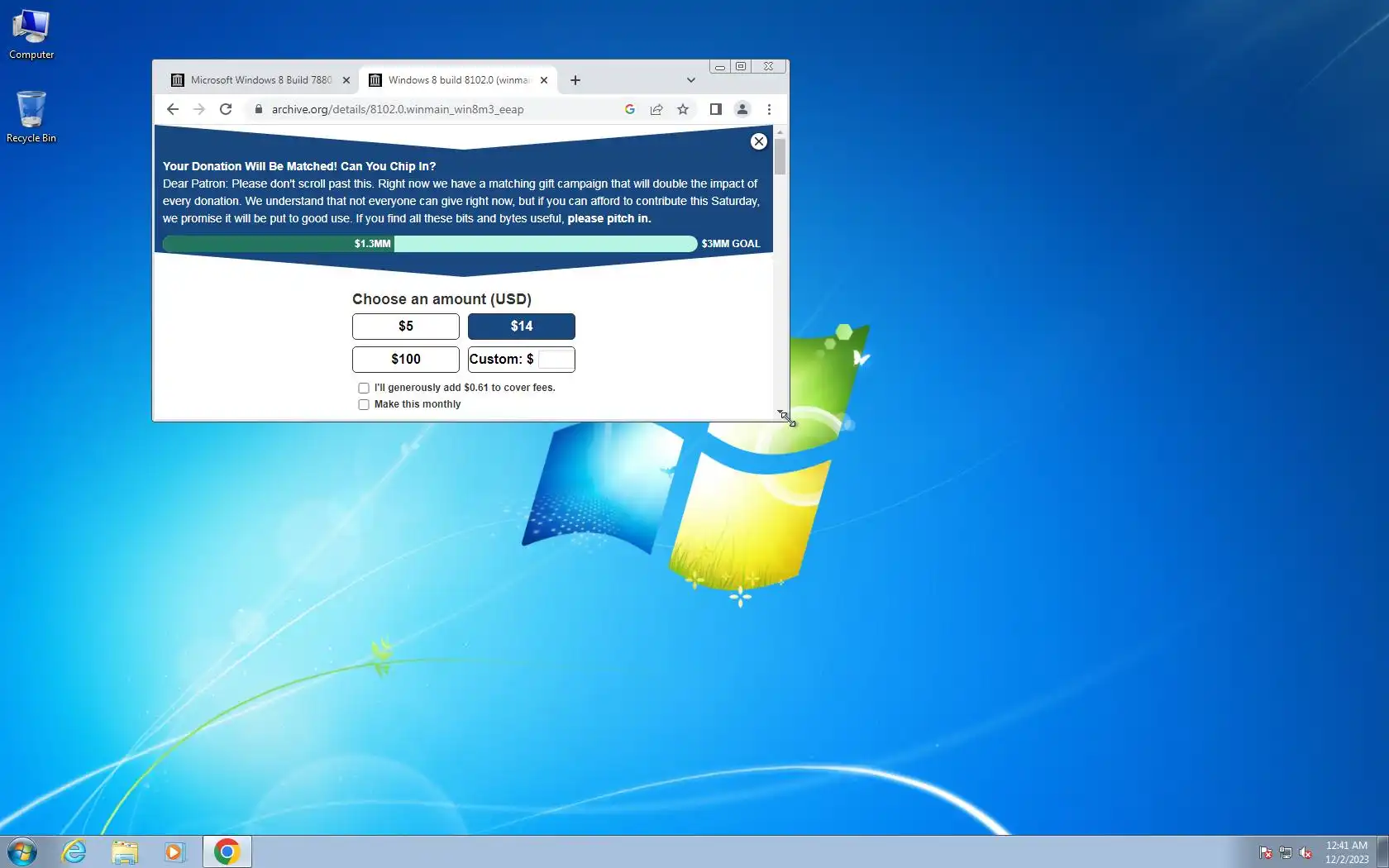Choose the $5 donation amount
Image resolution: width=1389 pixels, height=868 pixels.
pyautogui.click(x=406, y=327)
